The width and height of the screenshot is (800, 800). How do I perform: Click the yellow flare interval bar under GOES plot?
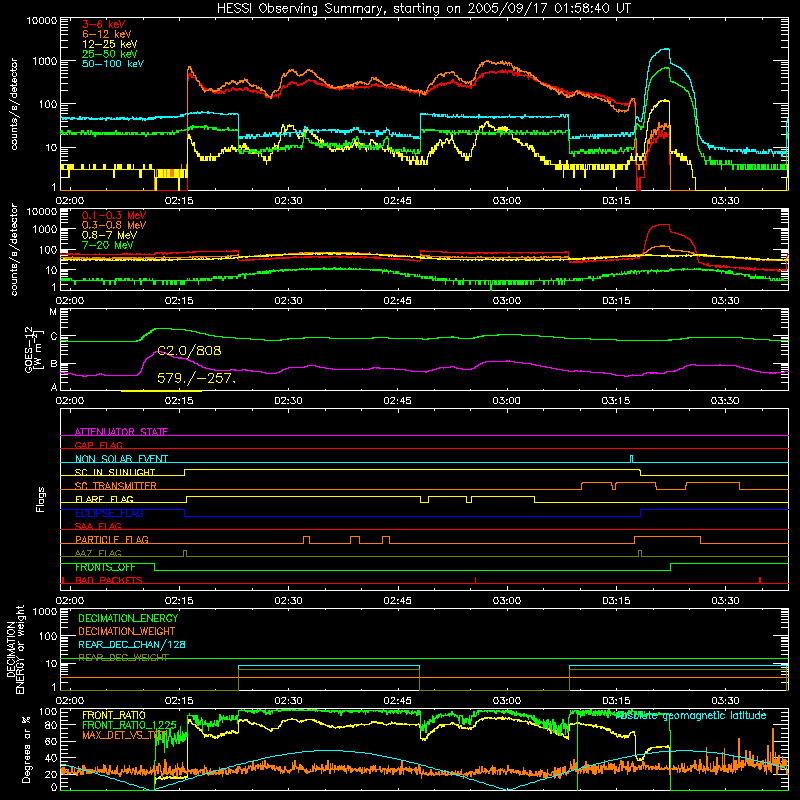click(x=161, y=391)
